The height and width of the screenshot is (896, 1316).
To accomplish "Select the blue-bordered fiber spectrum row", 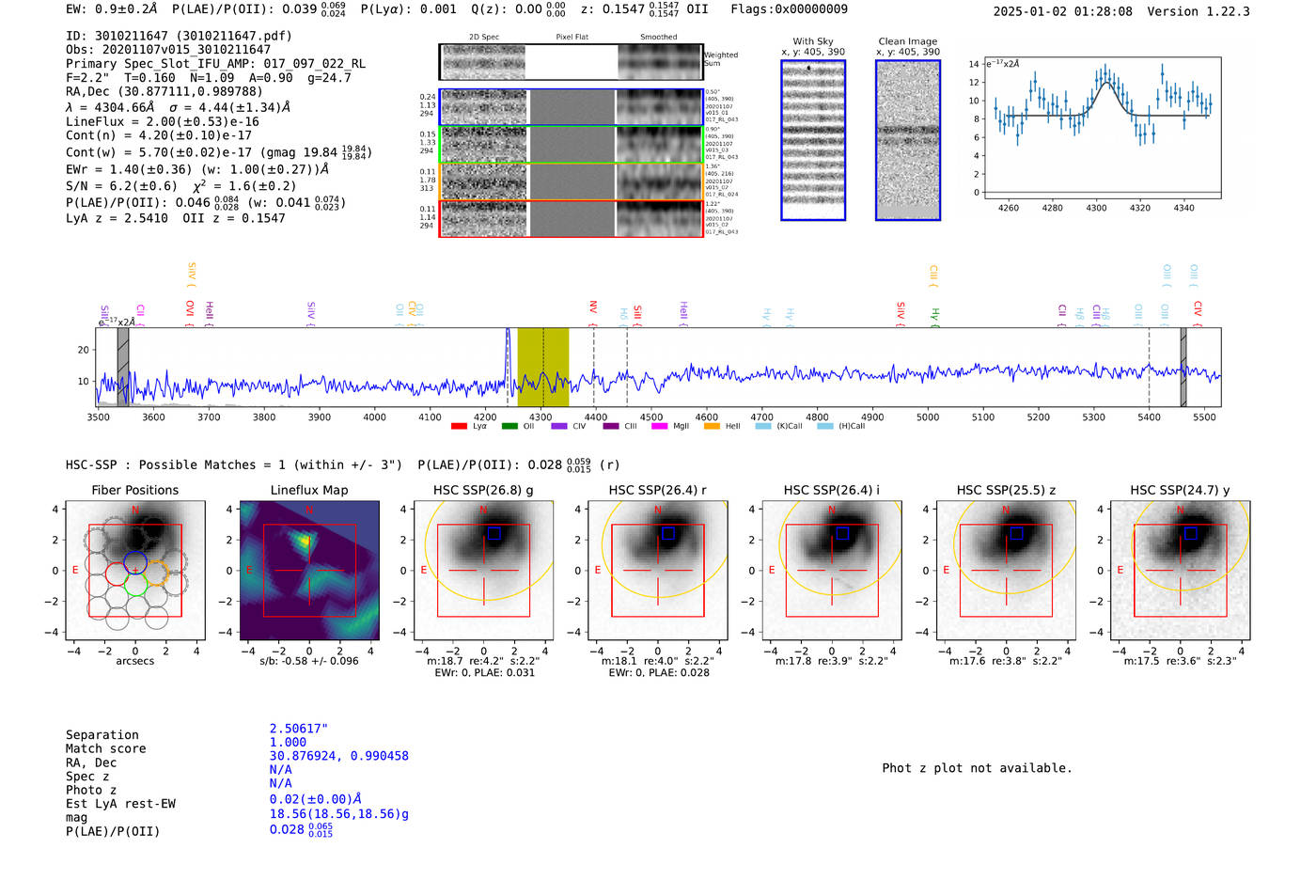I will [x=571, y=107].
